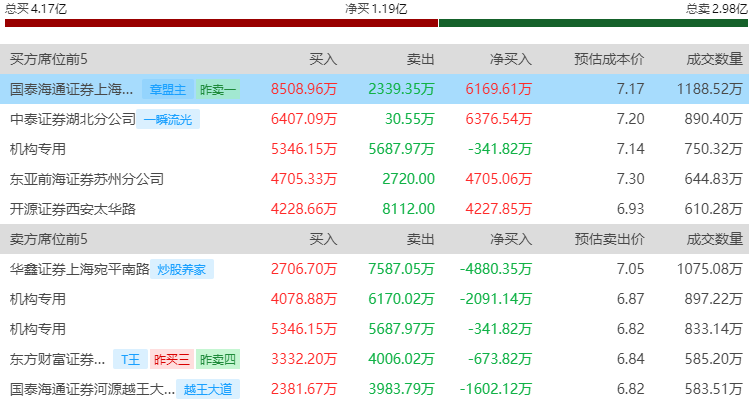Image resolution: width=750 pixels, height=401 pixels.
Task: Click the 买方席位前5 header
Action: (48, 59)
